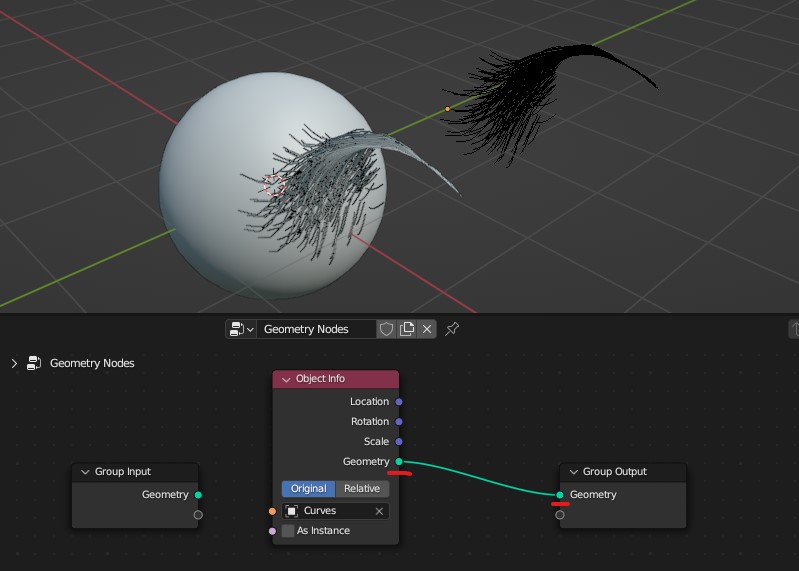Collapse the Group Input node
The image size is (799, 571).
(x=85, y=472)
